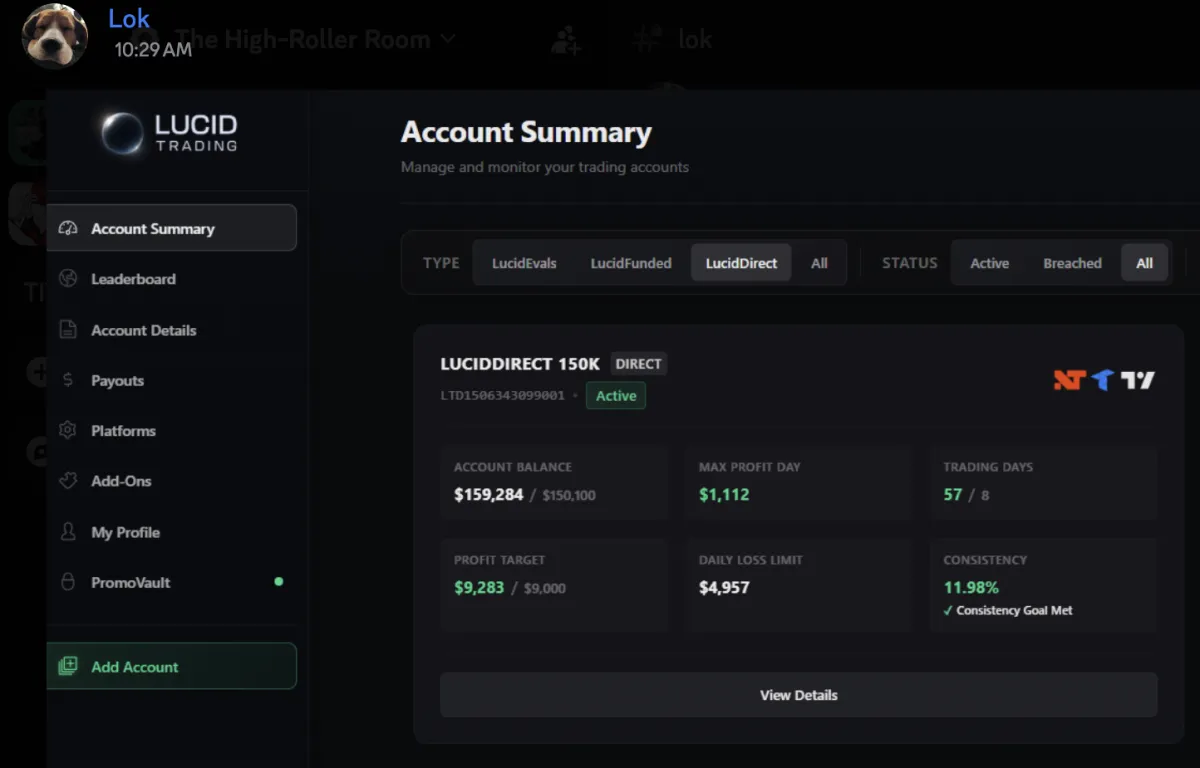Click the Add Account plus icon
Viewport: 1200px width, 768px height.
pyautogui.click(x=68, y=666)
